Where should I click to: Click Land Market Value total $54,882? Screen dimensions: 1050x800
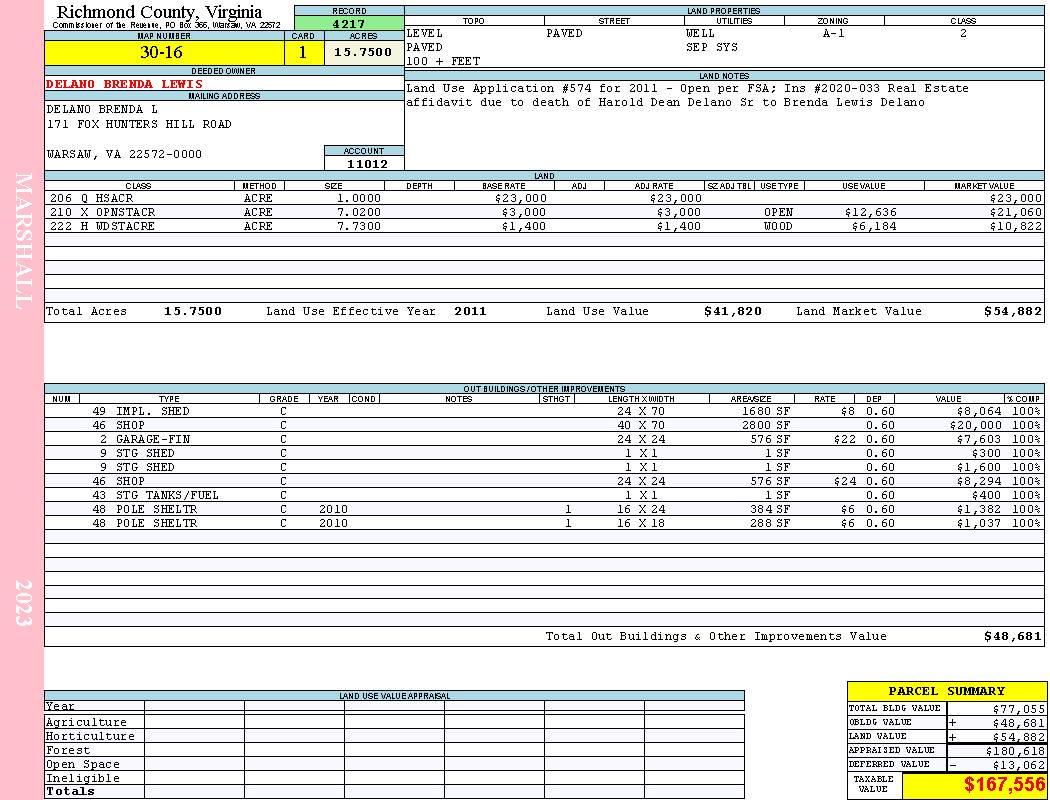[1013, 311]
